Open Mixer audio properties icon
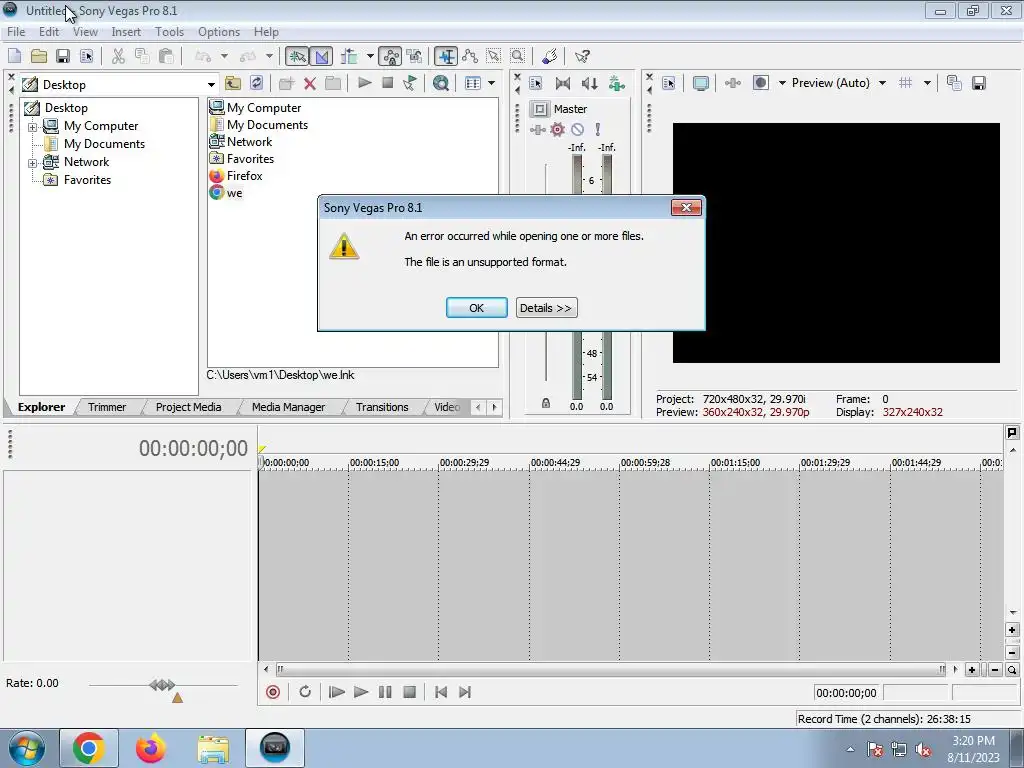The image size is (1024, 768). pos(536,83)
